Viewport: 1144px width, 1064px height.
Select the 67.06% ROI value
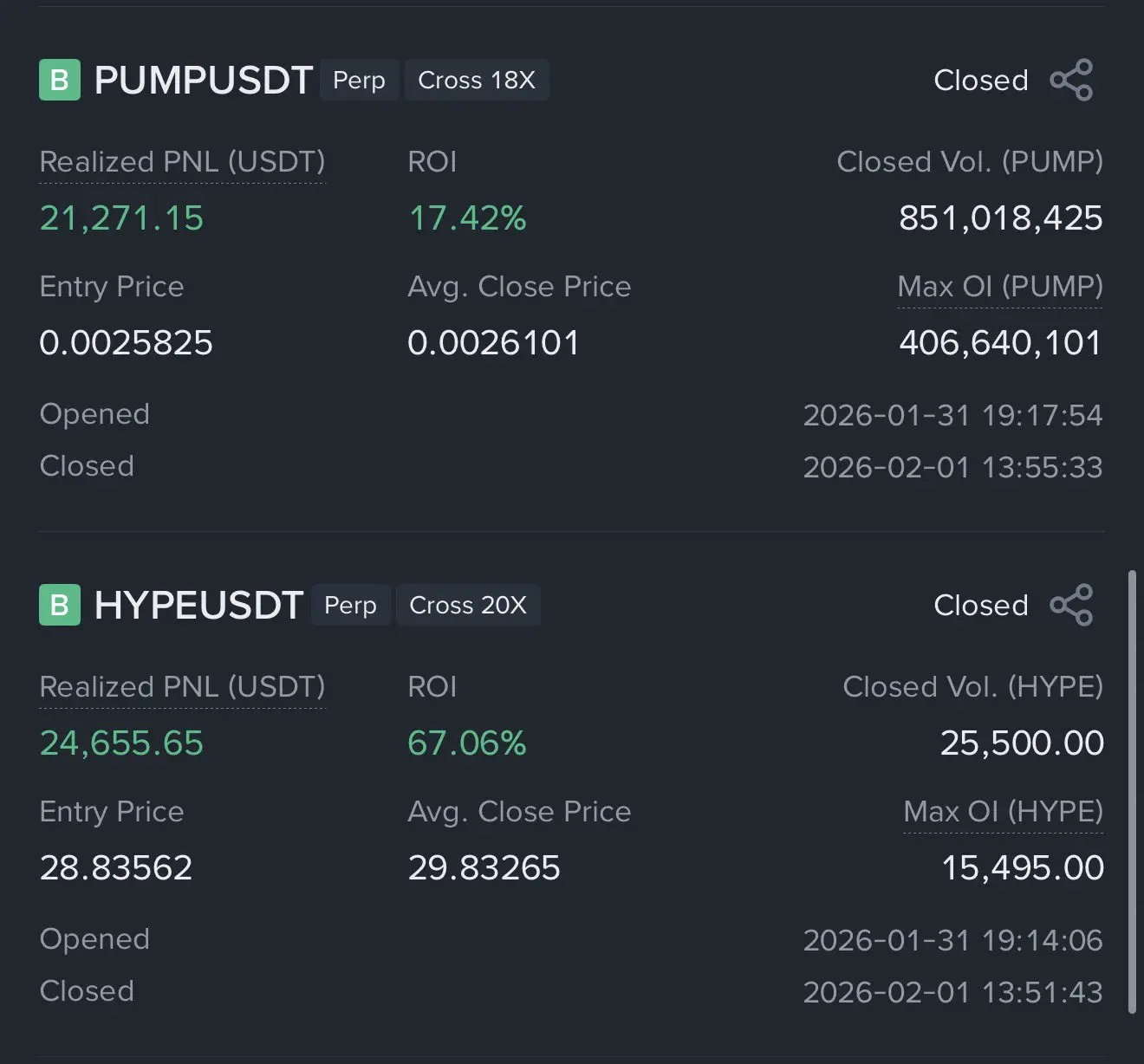(467, 743)
